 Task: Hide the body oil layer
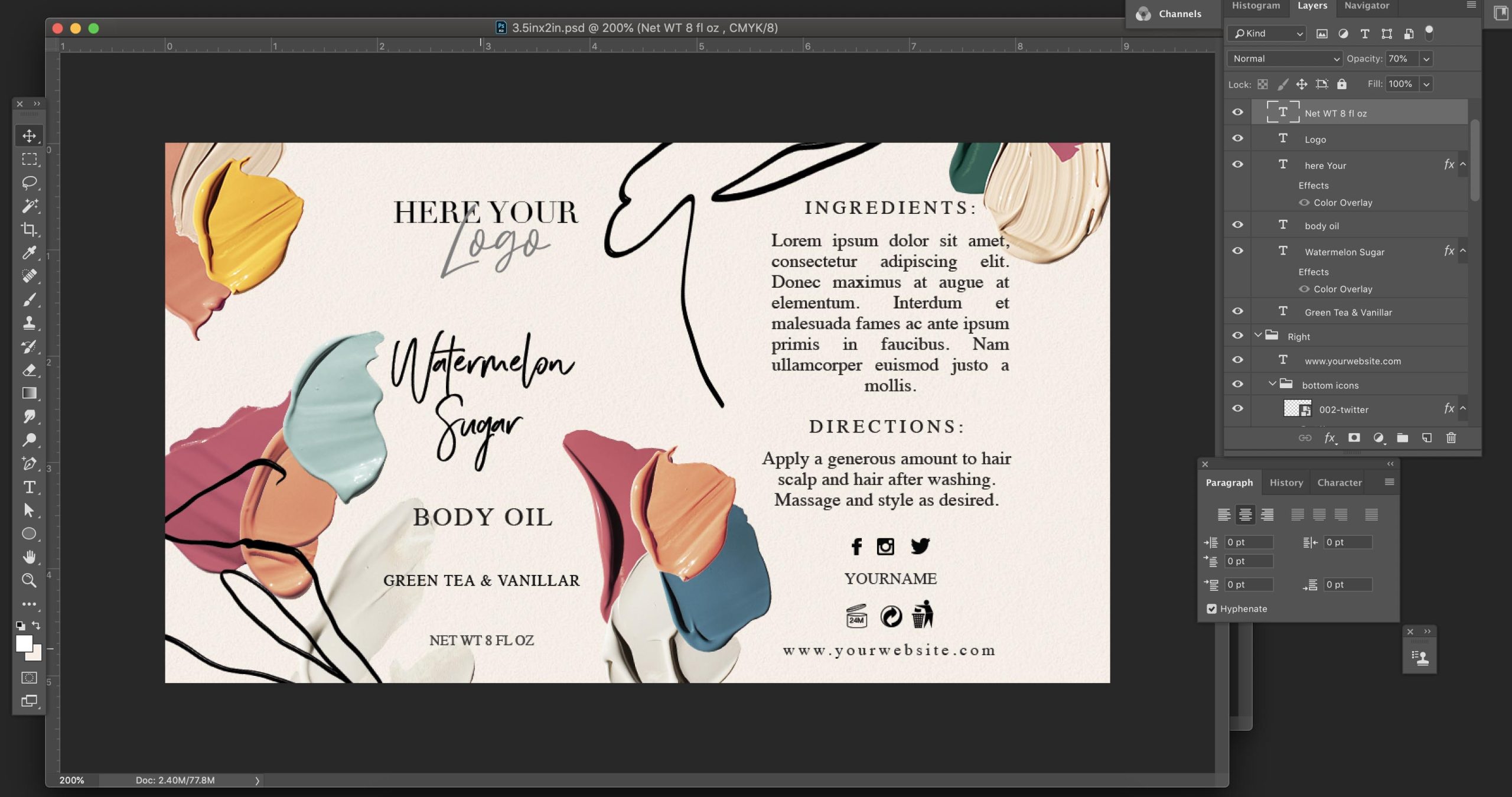pyautogui.click(x=1237, y=225)
